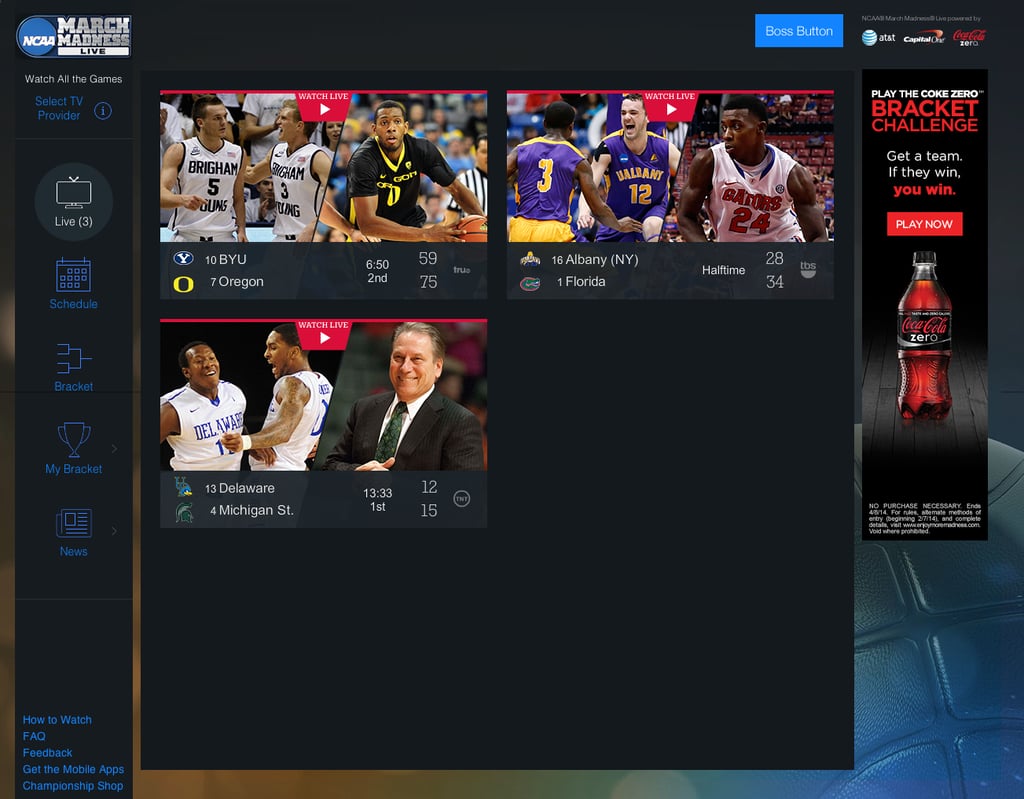Open Get the Mobile Apps link
The width and height of the screenshot is (1024, 799).
73,769
